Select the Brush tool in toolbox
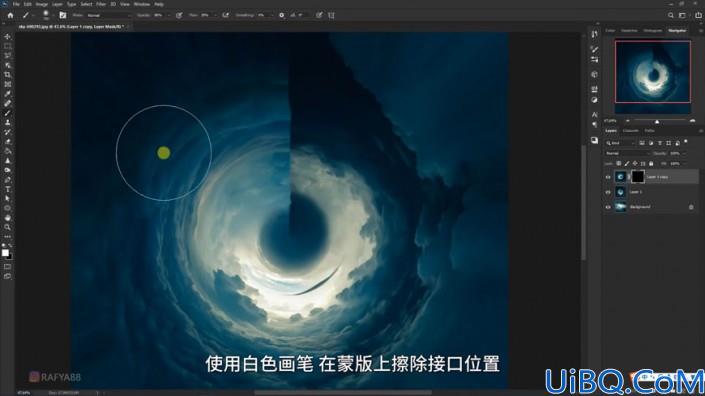 [x=8, y=113]
